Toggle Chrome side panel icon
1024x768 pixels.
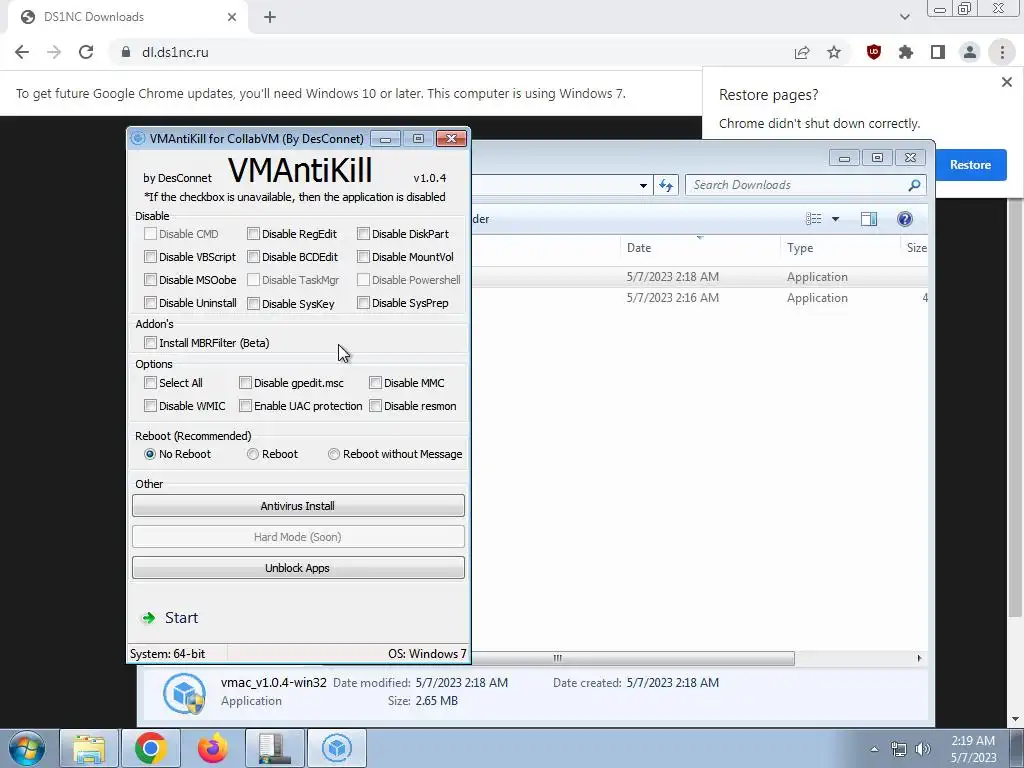pyautogui.click(x=938, y=52)
